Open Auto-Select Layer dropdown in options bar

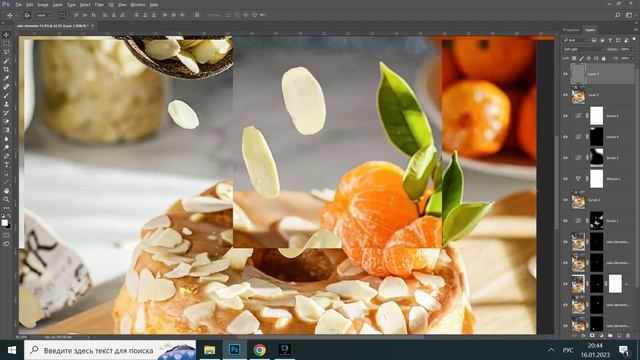pyautogui.click(x=43, y=15)
